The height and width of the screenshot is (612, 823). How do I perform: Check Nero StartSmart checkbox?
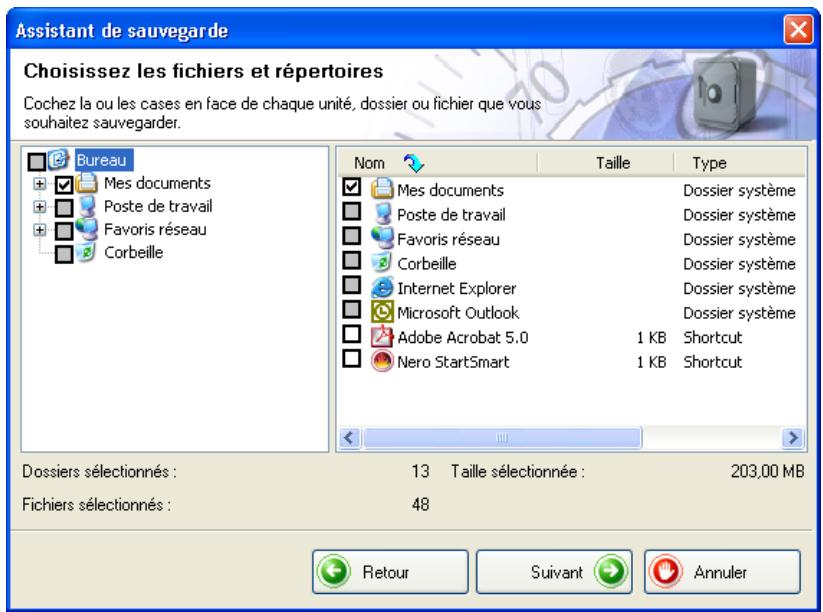tap(352, 358)
